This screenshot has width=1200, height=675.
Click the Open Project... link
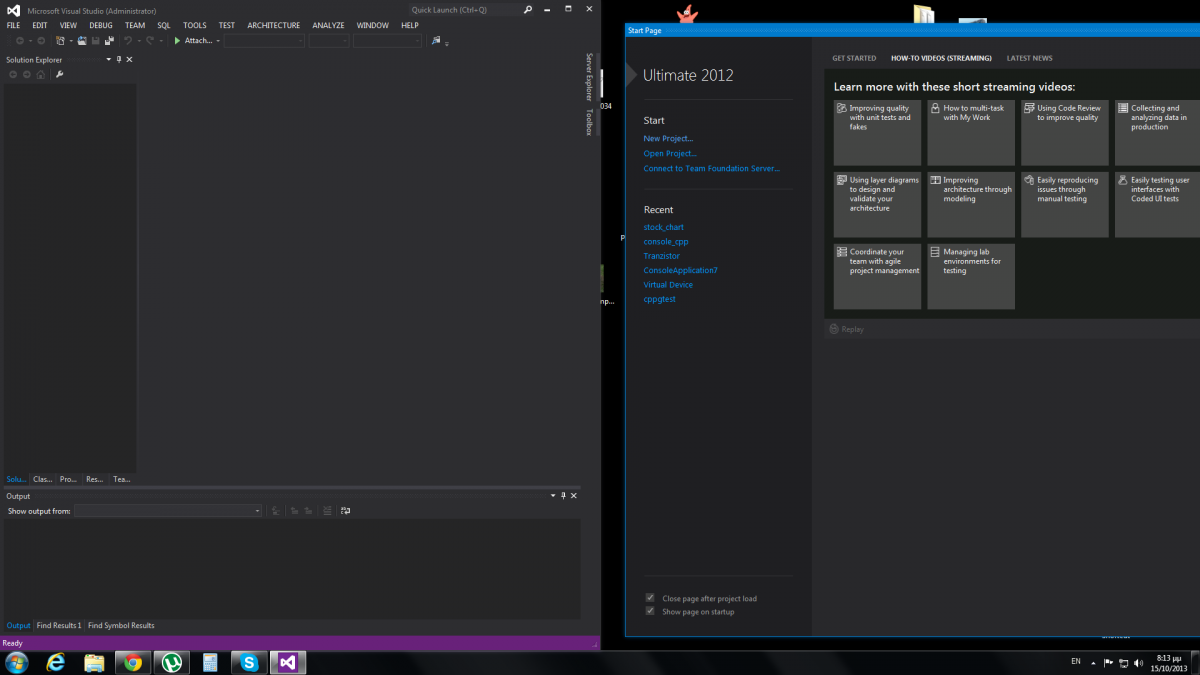coord(670,154)
